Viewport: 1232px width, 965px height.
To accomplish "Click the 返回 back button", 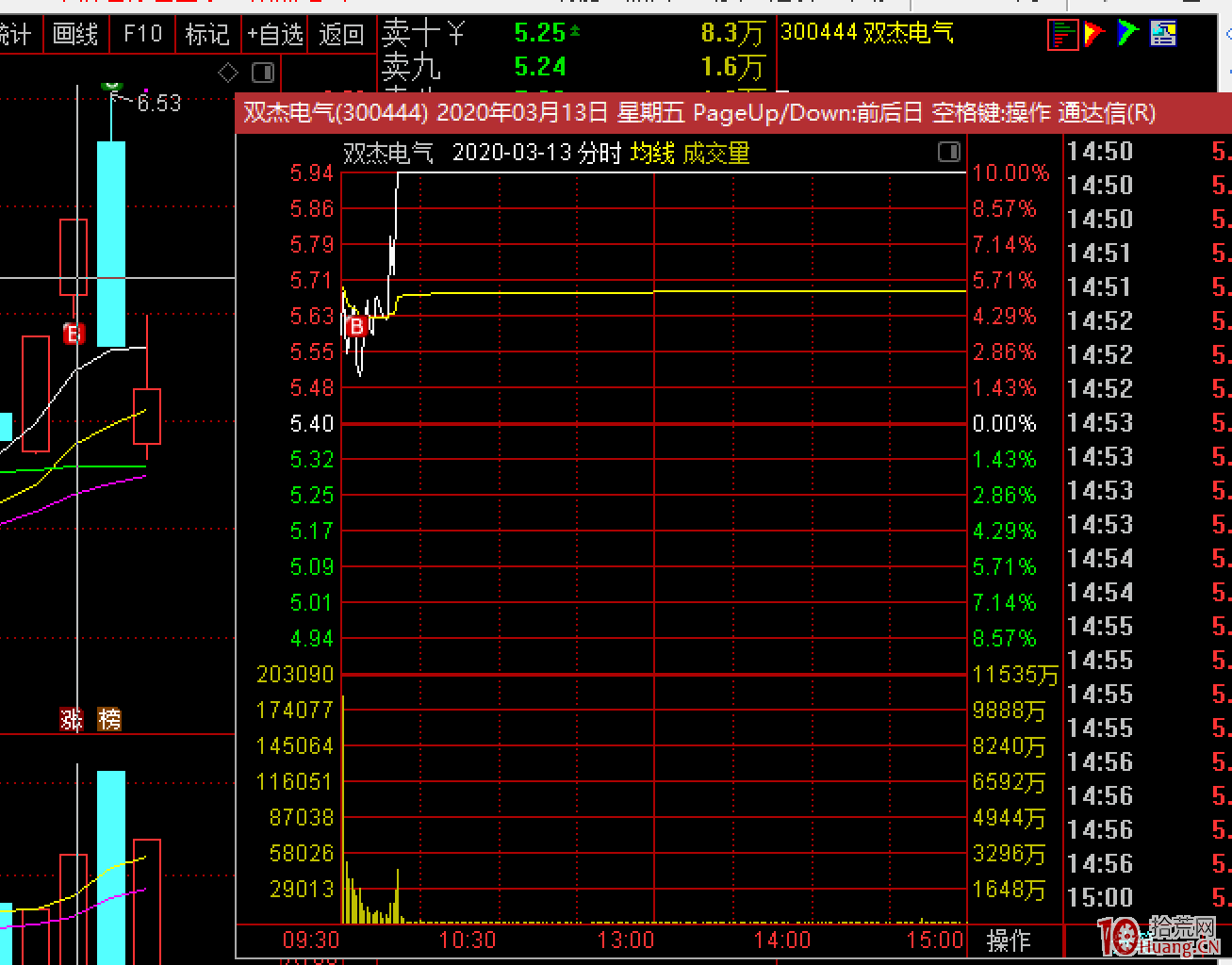I will tap(341, 35).
